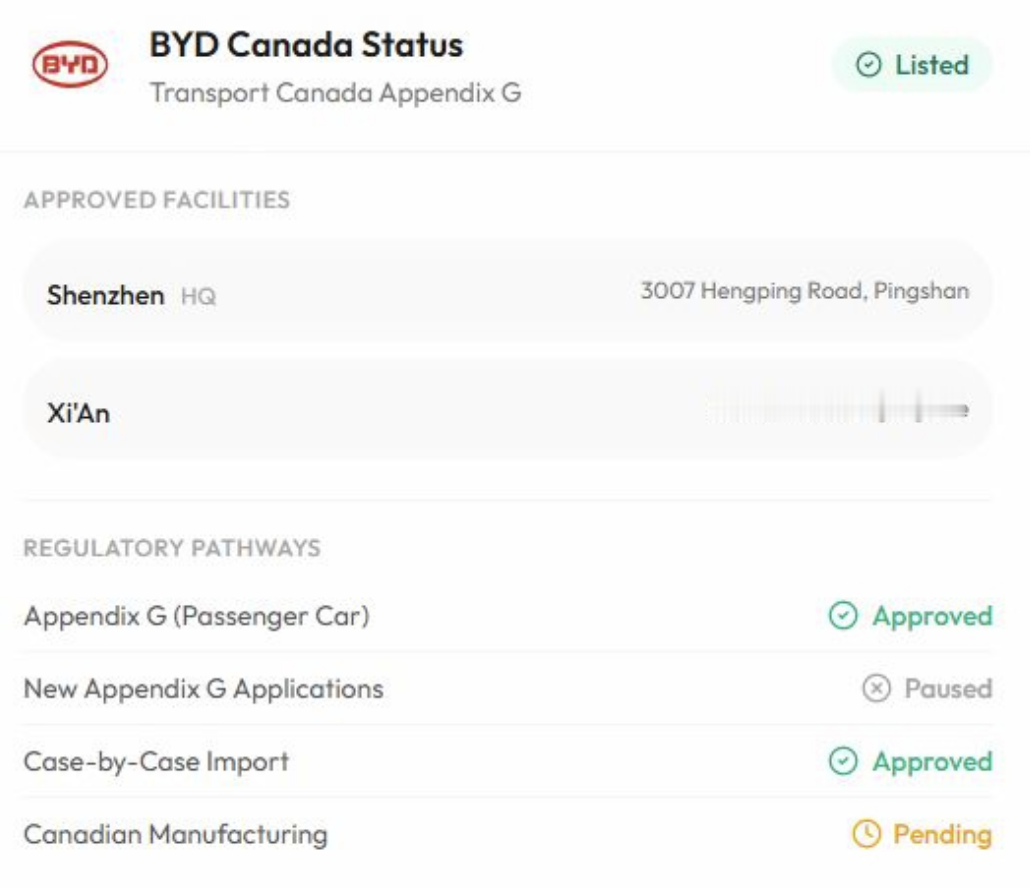This screenshot has width=1030, height=888.
Task: Click the blurred Xi'An address text
Action: point(838,410)
